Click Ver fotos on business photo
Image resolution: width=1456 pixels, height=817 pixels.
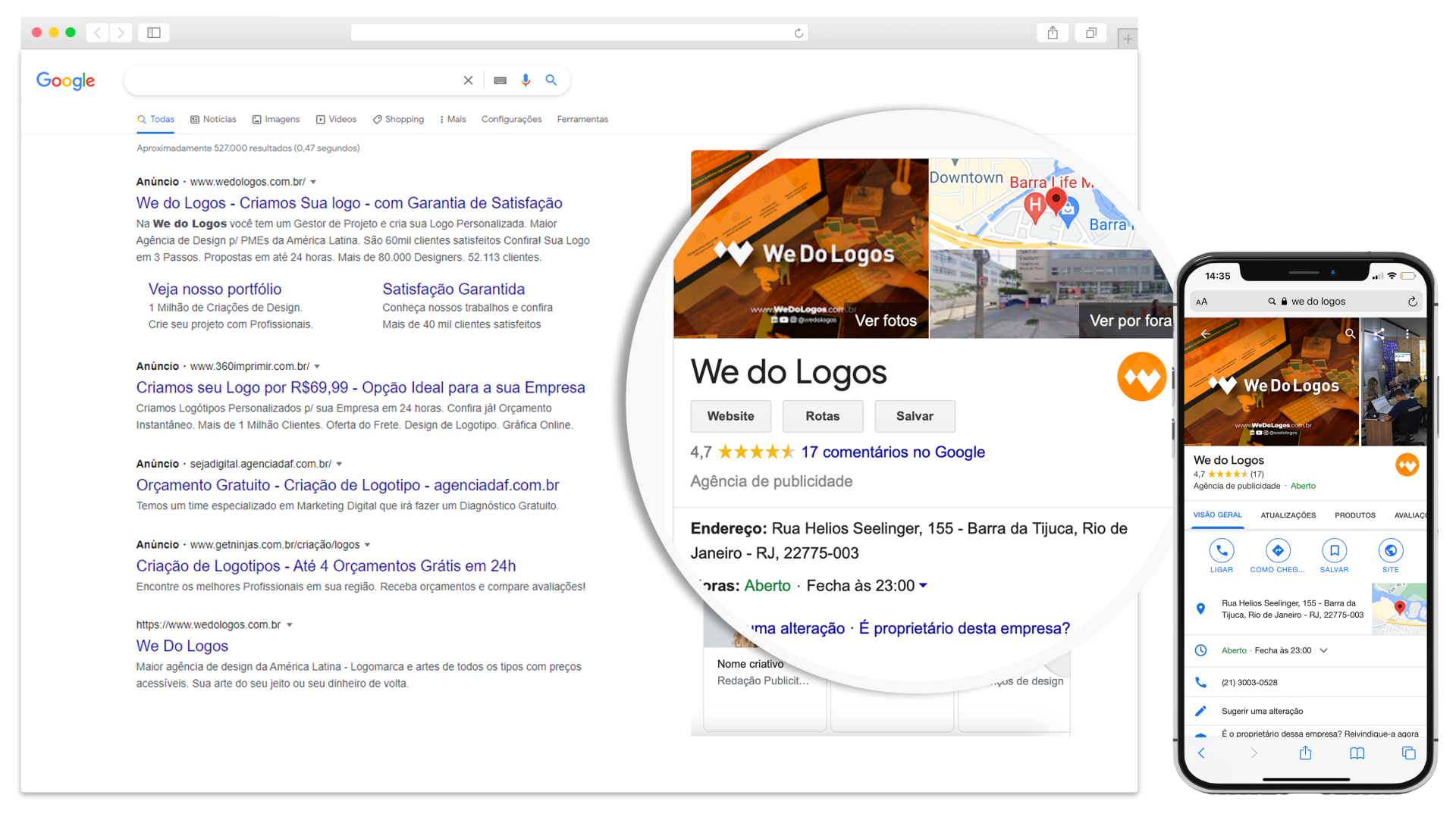[886, 321]
